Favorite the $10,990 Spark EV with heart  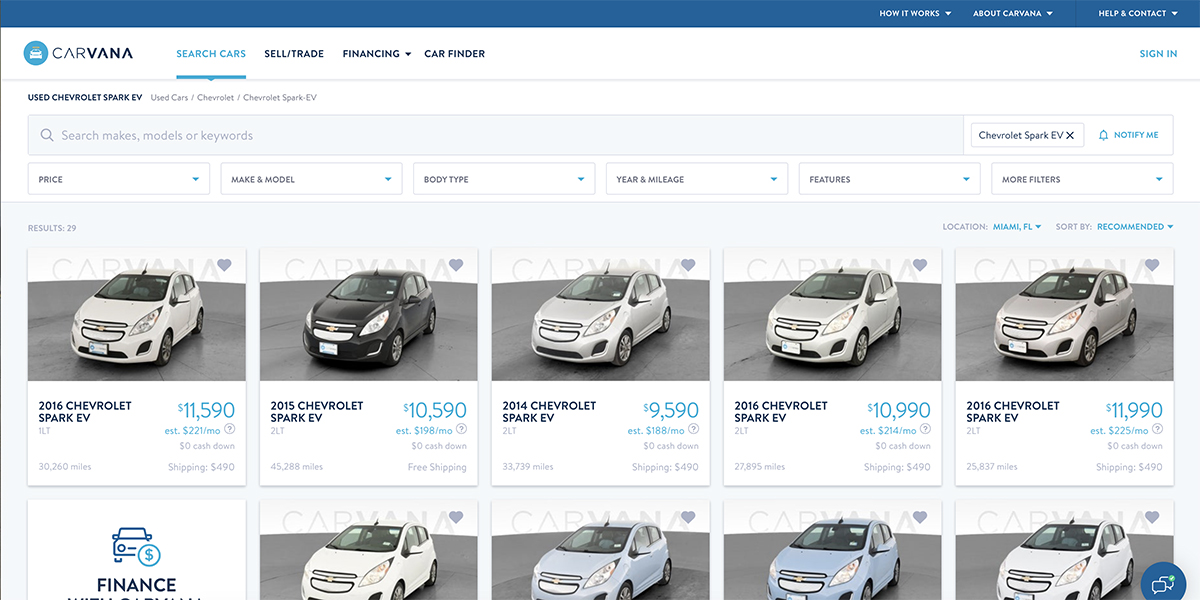[920, 265]
